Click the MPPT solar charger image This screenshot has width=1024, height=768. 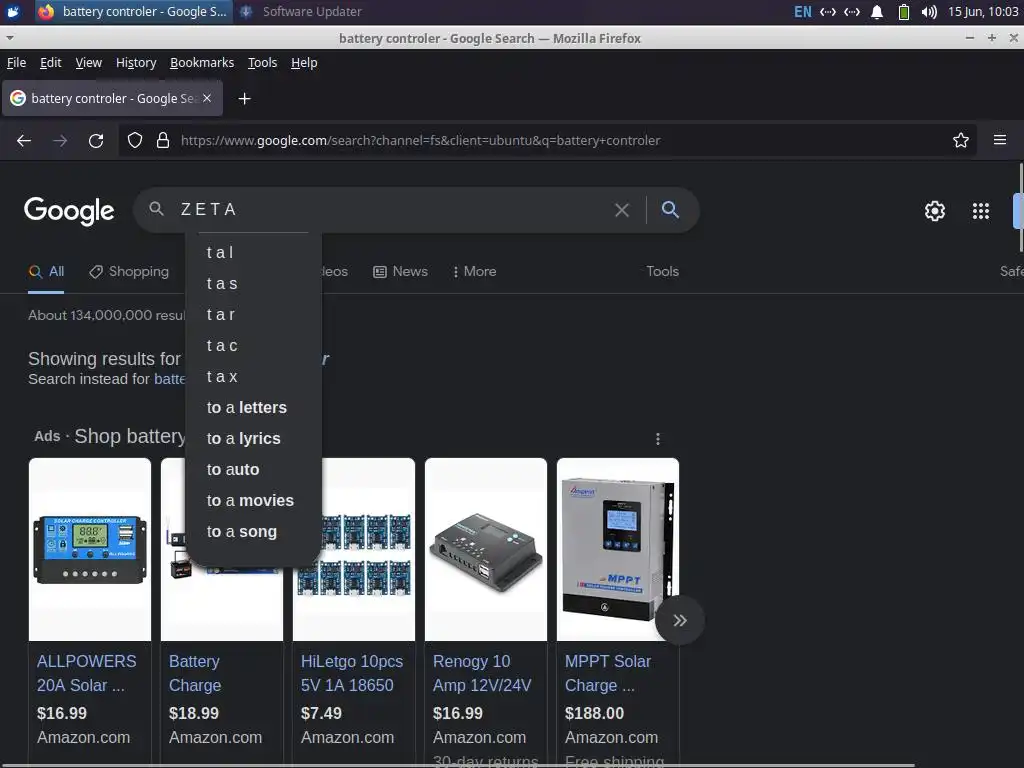pos(618,549)
